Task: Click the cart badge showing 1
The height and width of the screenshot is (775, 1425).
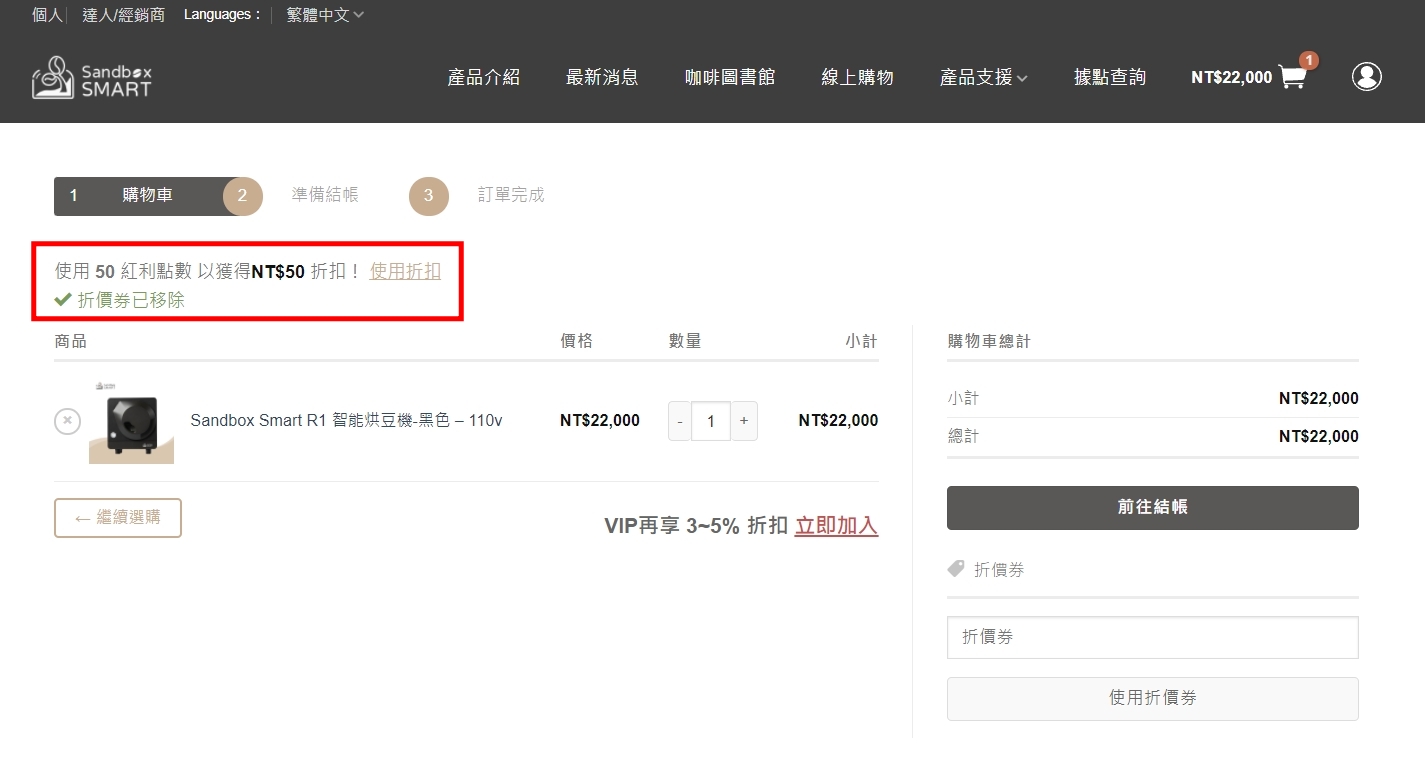Action: 1308,60
